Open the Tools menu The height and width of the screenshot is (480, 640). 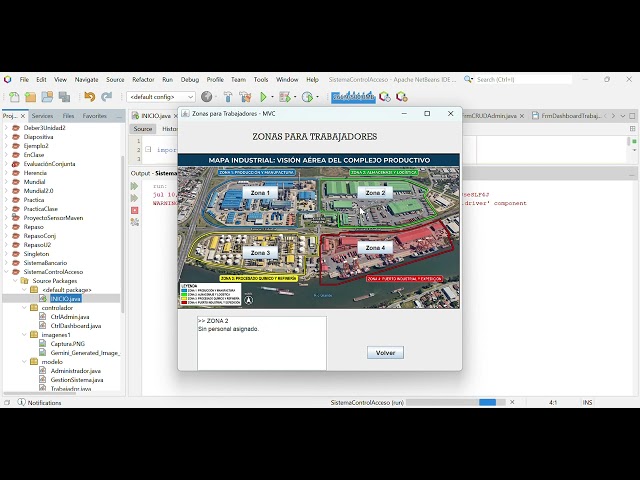tap(261, 80)
